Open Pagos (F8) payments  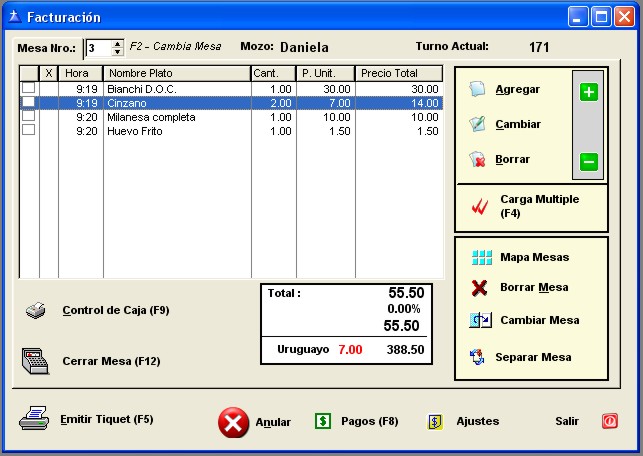point(357,421)
